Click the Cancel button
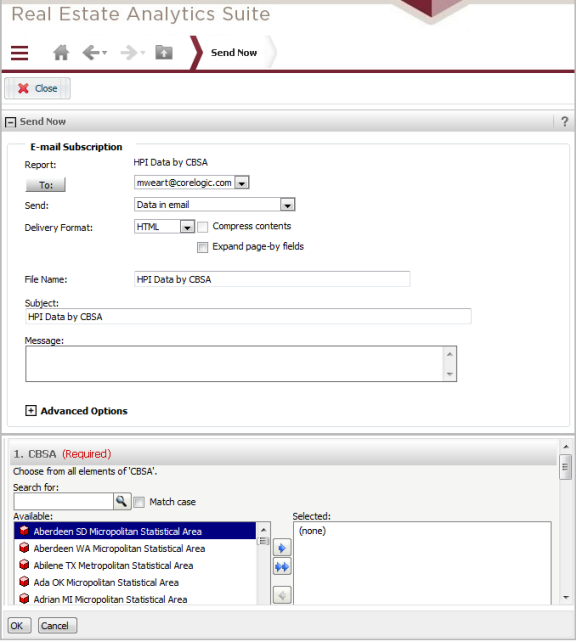 tap(57, 625)
